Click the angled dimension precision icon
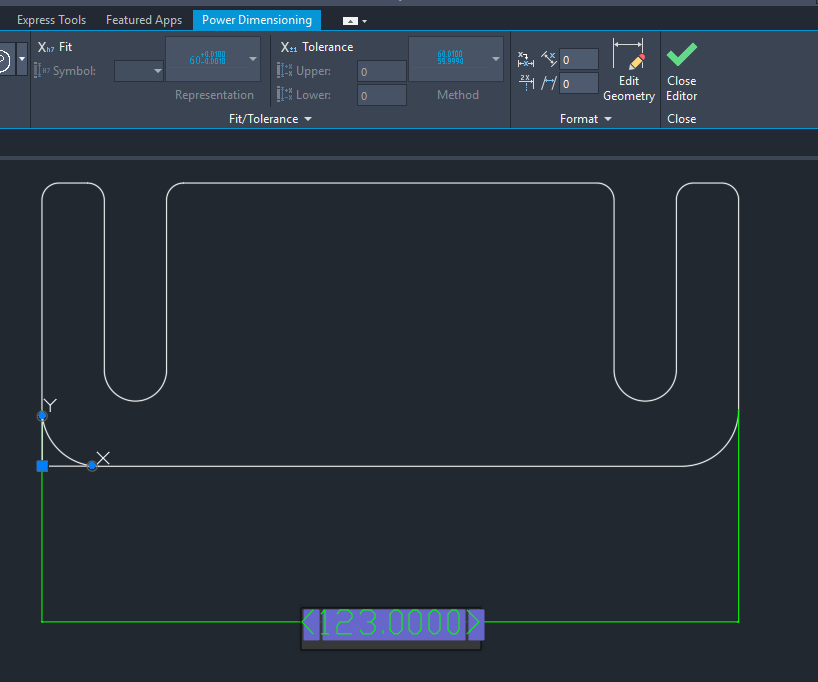 (x=549, y=59)
